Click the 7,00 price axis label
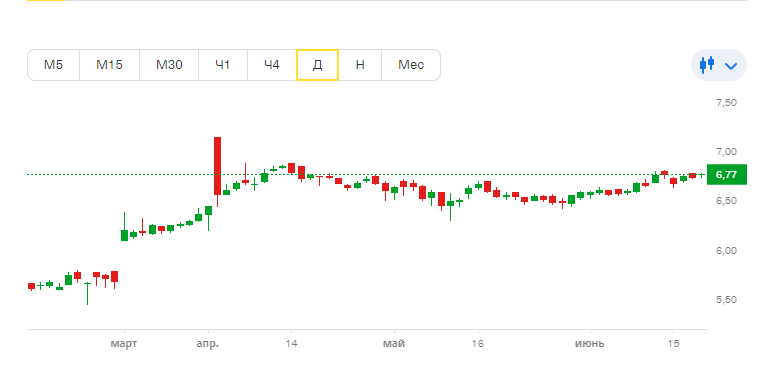777x390 pixels. tap(726, 152)
